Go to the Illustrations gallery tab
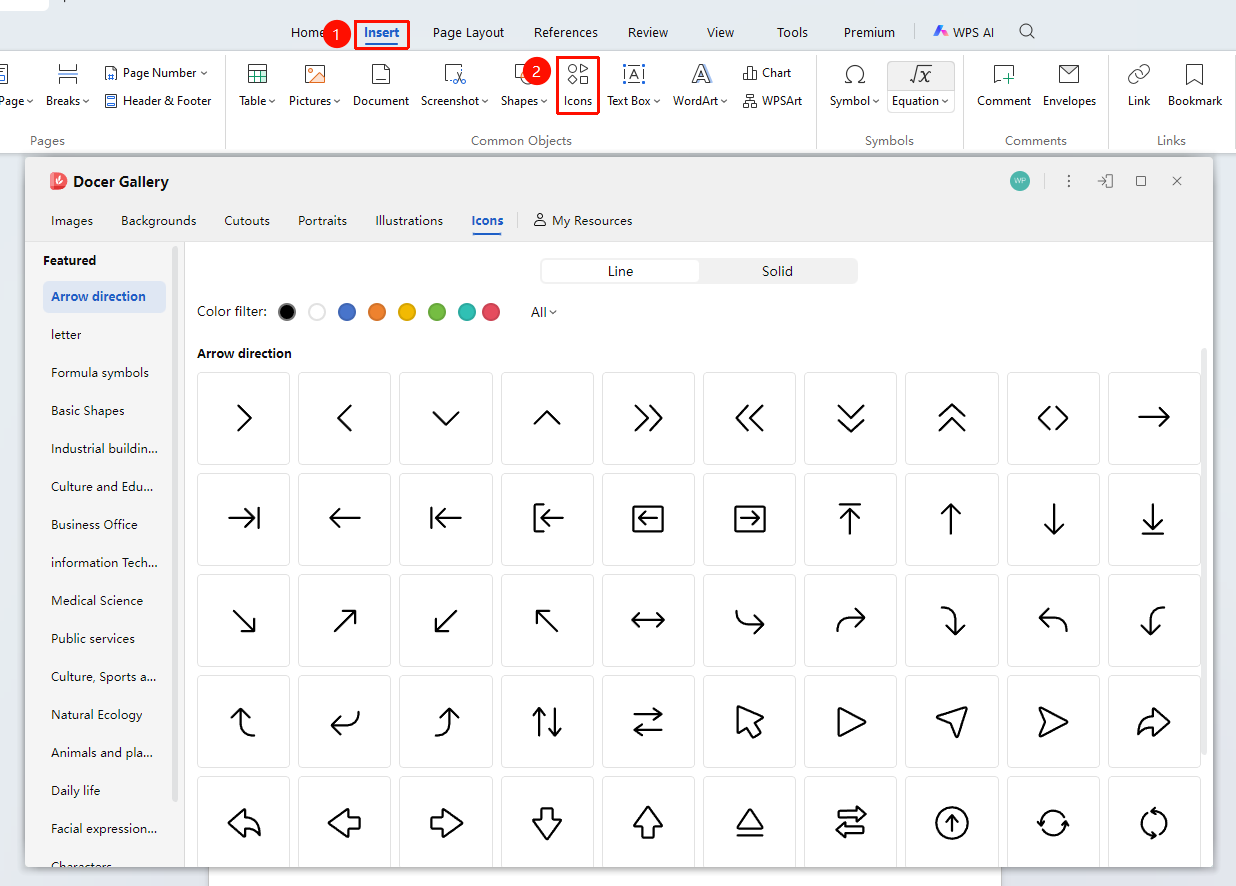Image resolution: width=1236 pixels, height=886 pixels. point(409,221)
